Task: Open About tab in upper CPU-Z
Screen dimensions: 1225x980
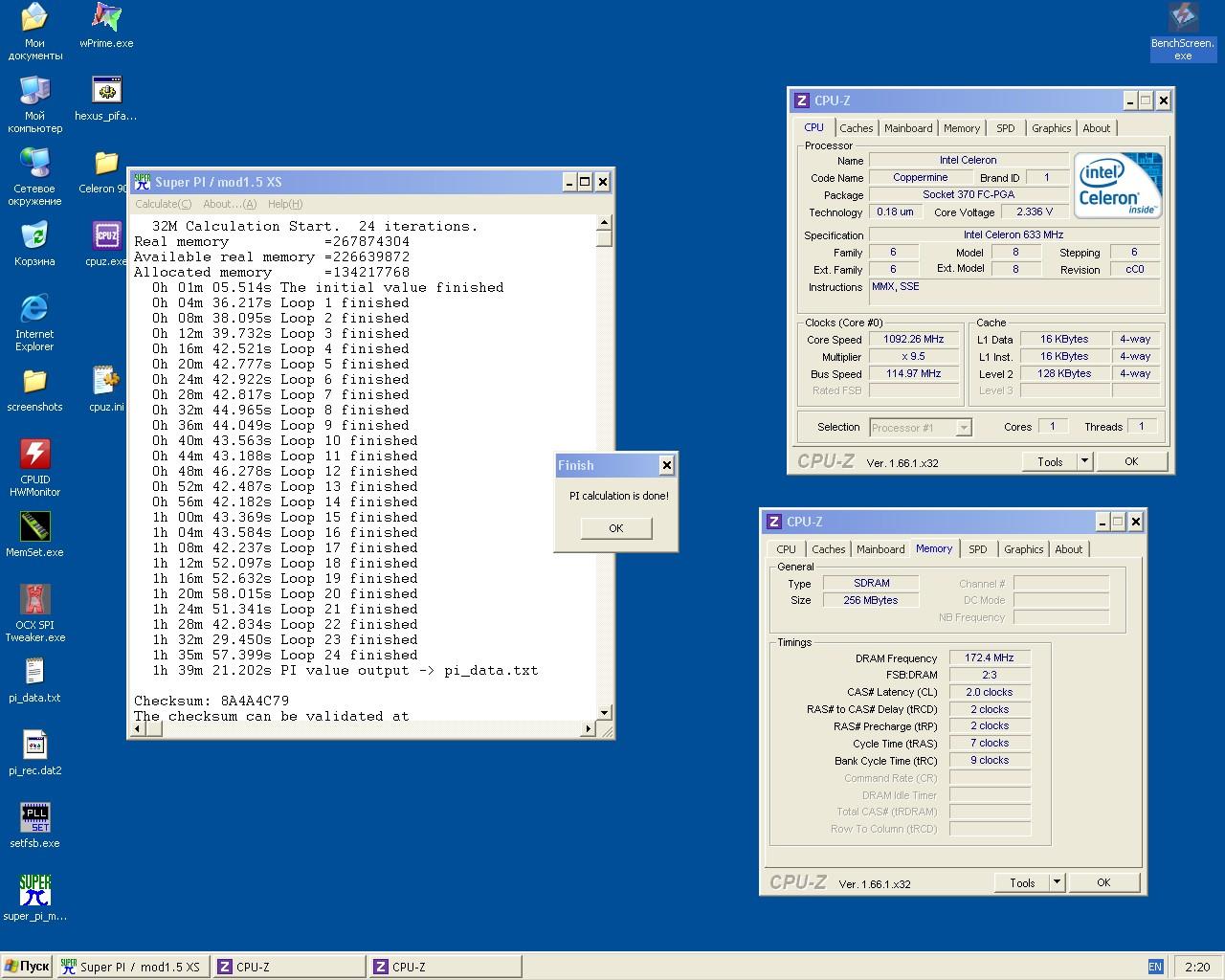Action: click(1097, 128)
